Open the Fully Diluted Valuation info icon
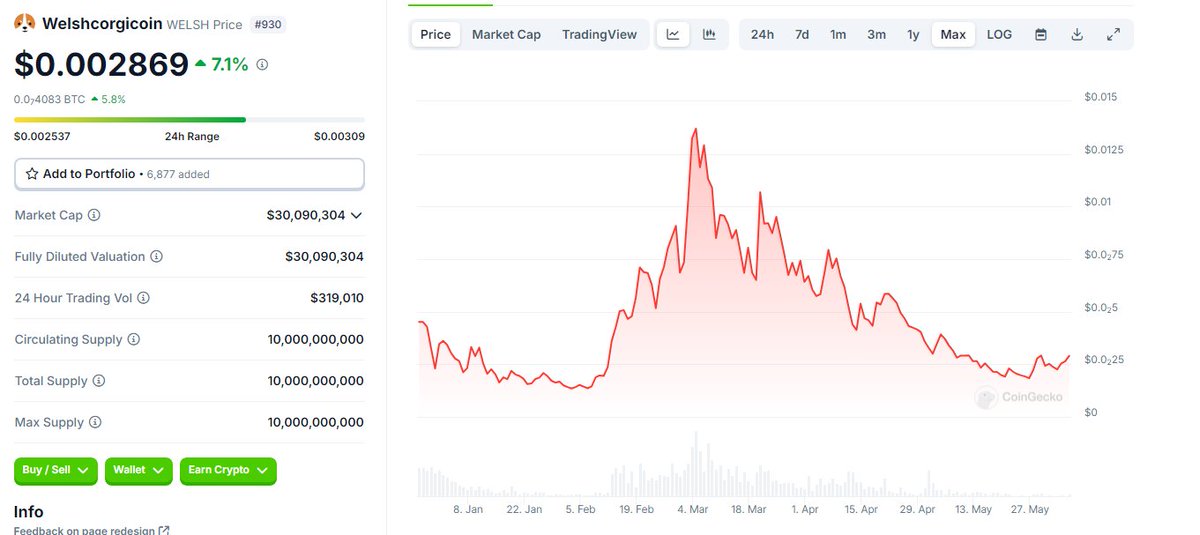The width and height of the screenshot is (1200, 535). pyautogui.click(x=156, y=257)
